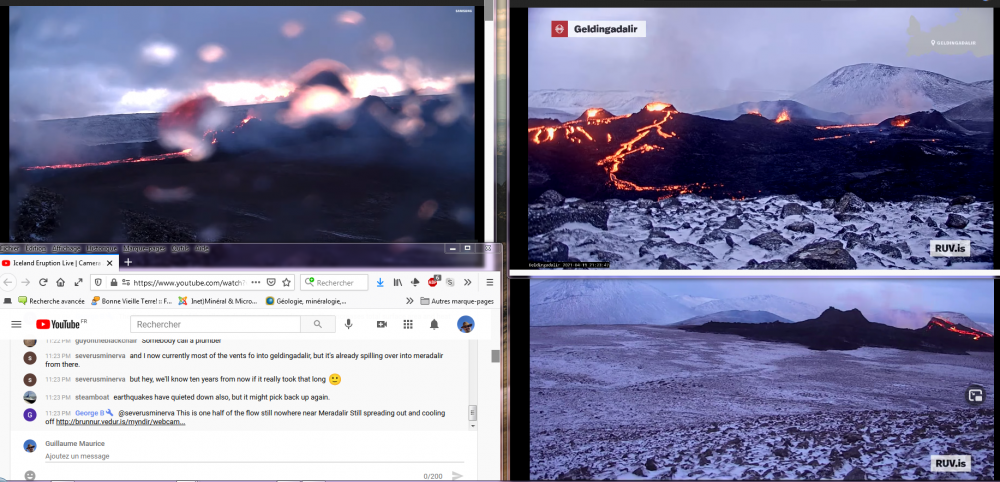The width and height of the screenshot is (1000, 482).
Task: Open the Firefox application hamburger menu
Action: click(x=489, y=282)
